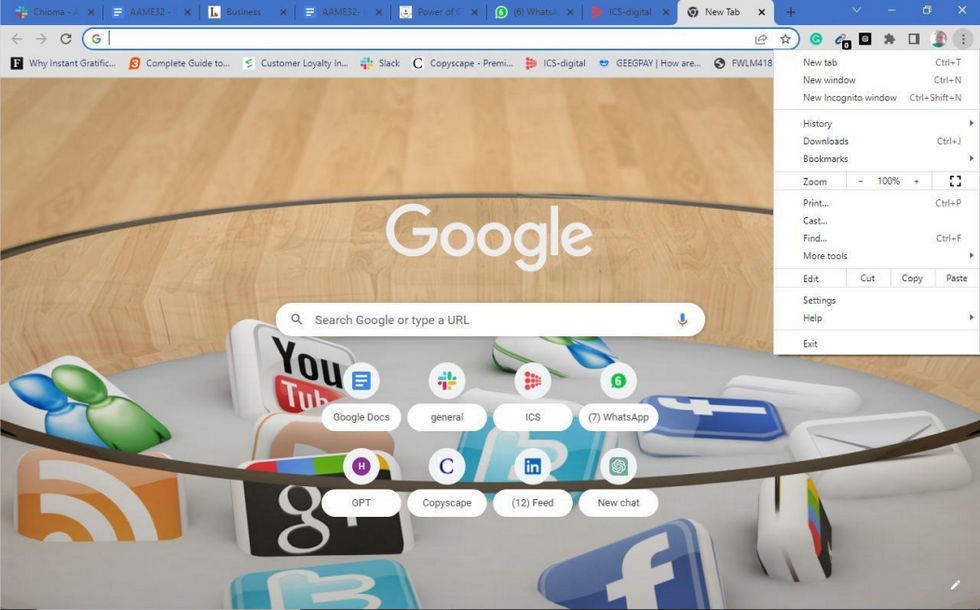Click Cut in the Edit row
This screenshot has height=610, width=980.
[x=868, y=278]
